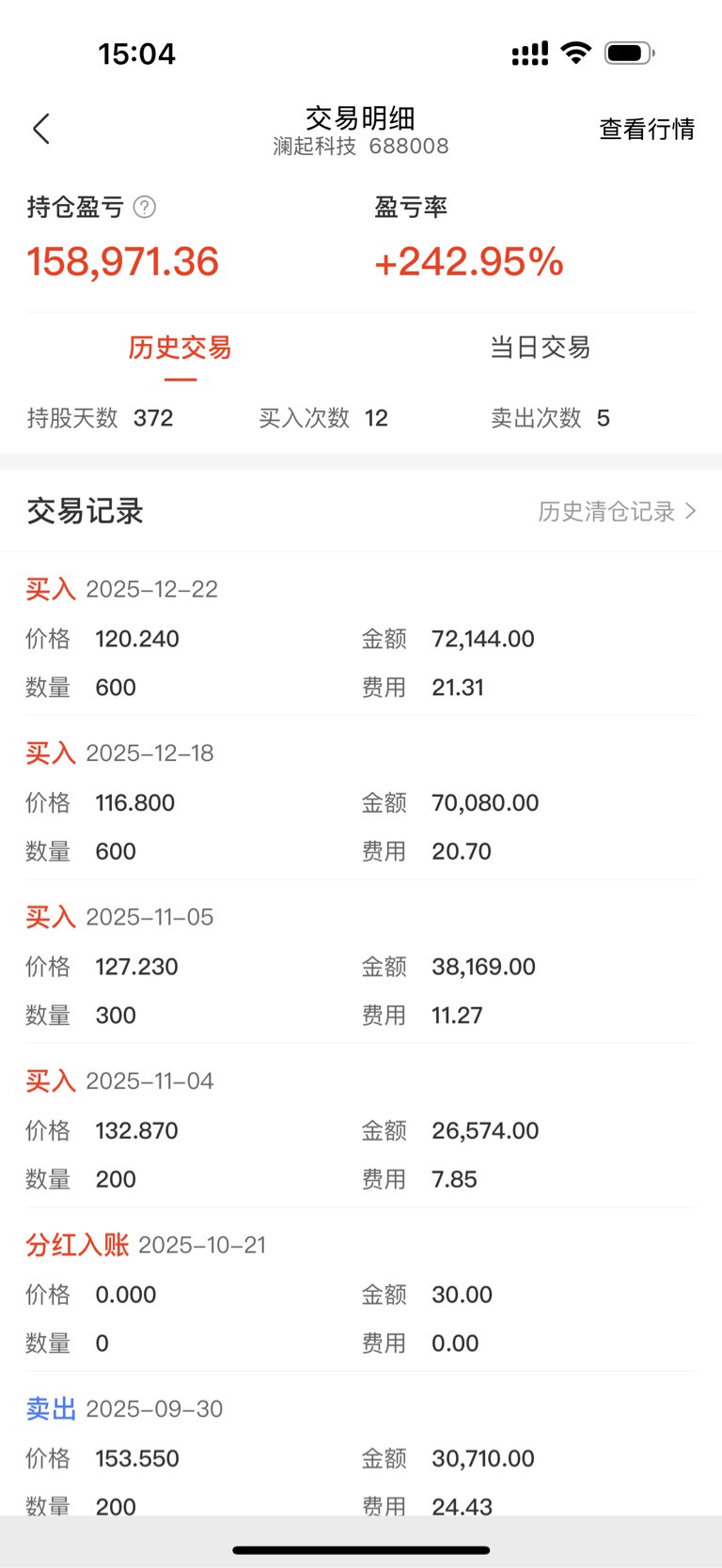Tap the battery status icon
722x1568 pixels.
(x=629, y=54)
